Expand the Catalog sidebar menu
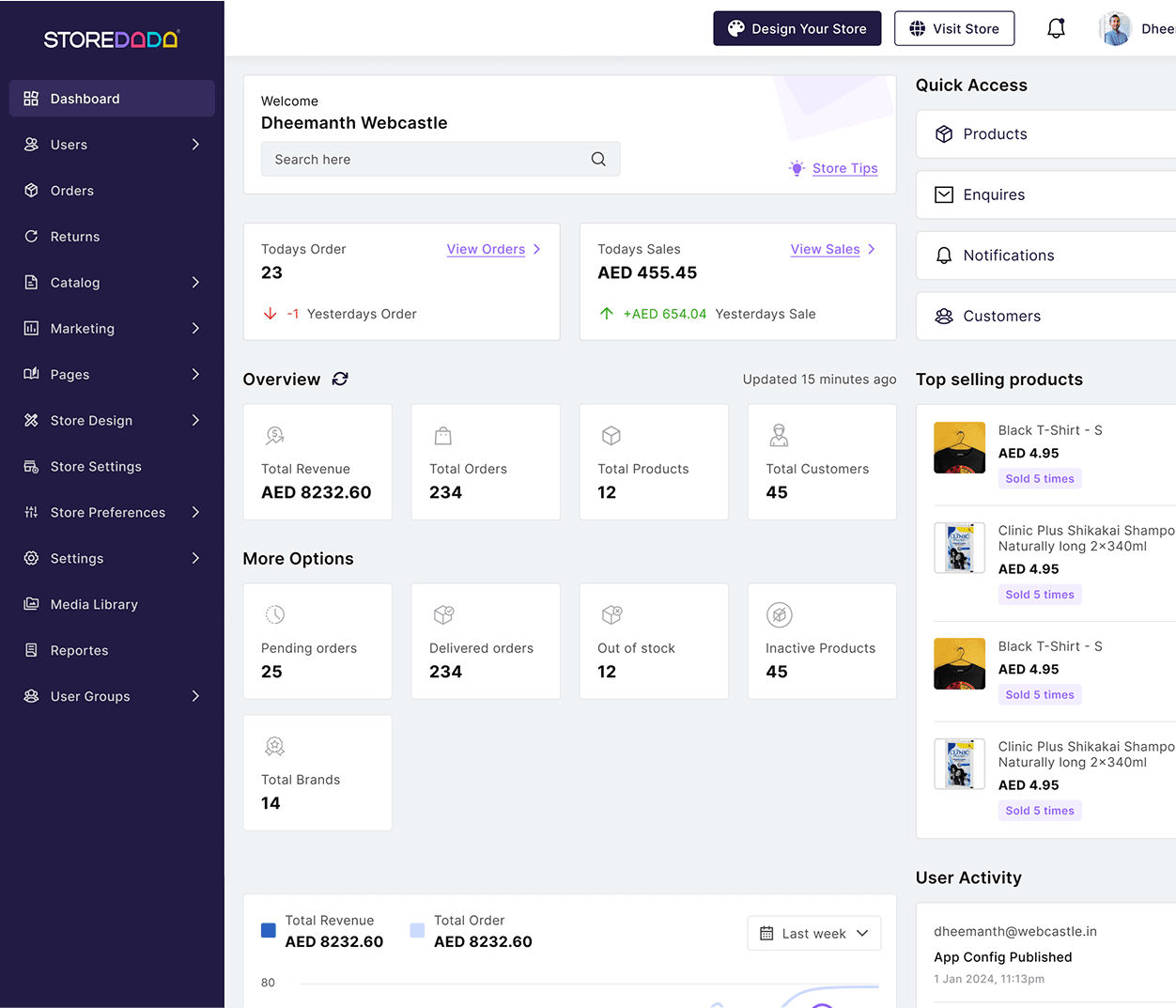Screen dimensions: 1176x1008 [195, 283]
